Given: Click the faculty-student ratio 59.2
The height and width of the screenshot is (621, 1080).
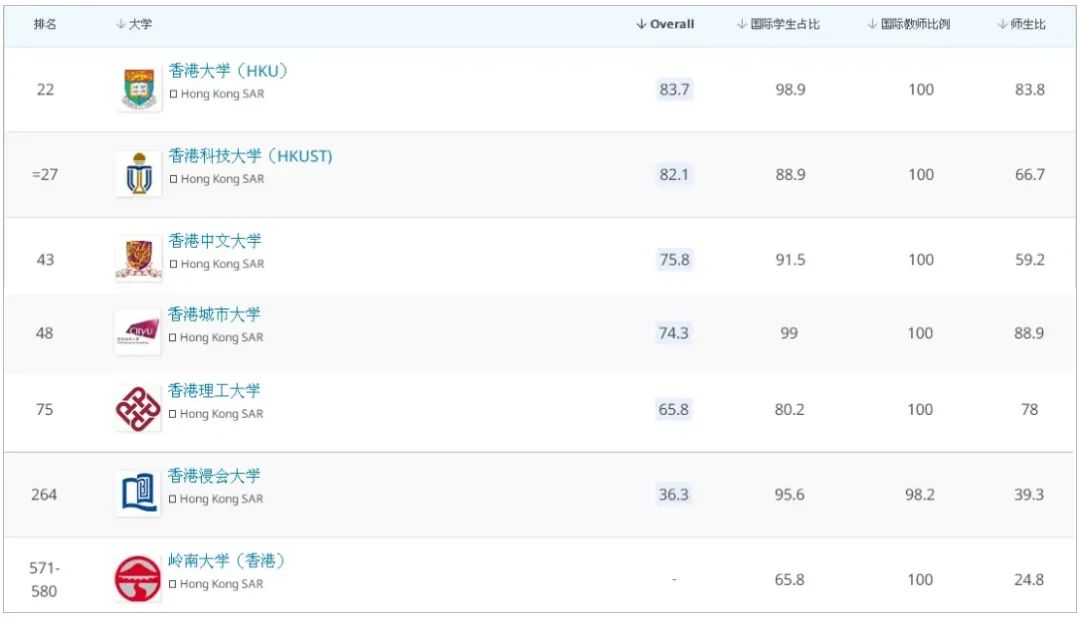Looking at the screenshot, I should pos(1030,260).
